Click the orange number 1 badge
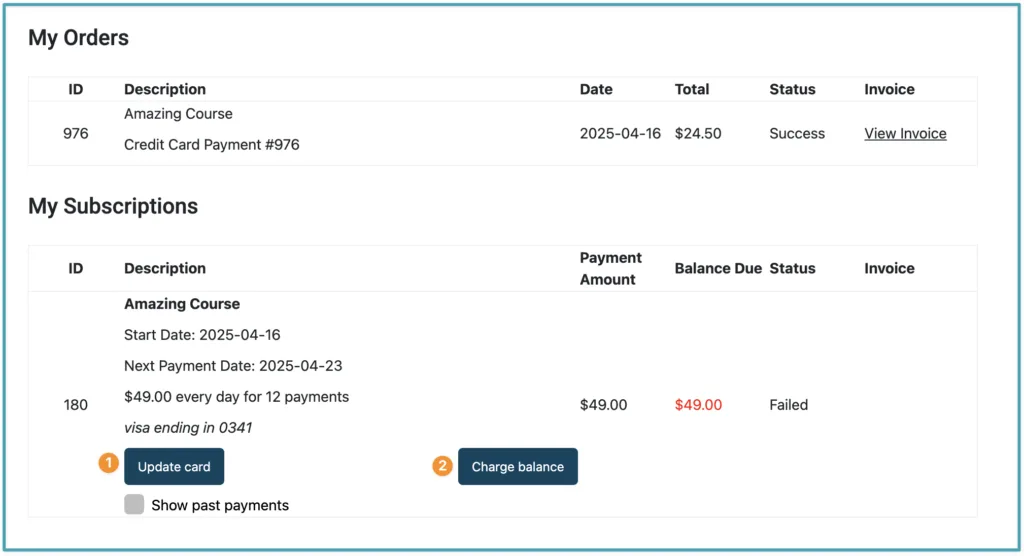 pyautogui.click(x=107, y=464)
